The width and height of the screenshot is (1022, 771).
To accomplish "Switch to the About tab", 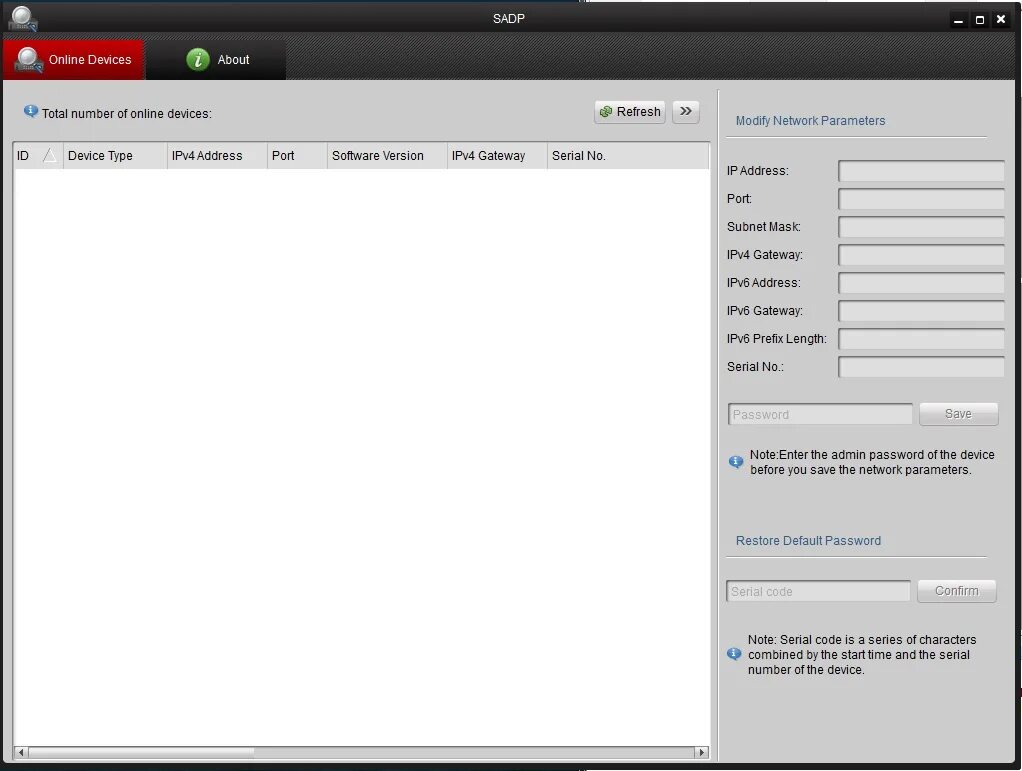I will click(232, 59).
